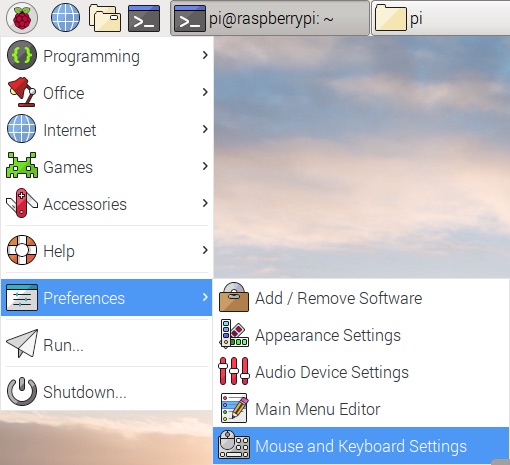Click the Mouse and Keyboard Settings icon

234,445
